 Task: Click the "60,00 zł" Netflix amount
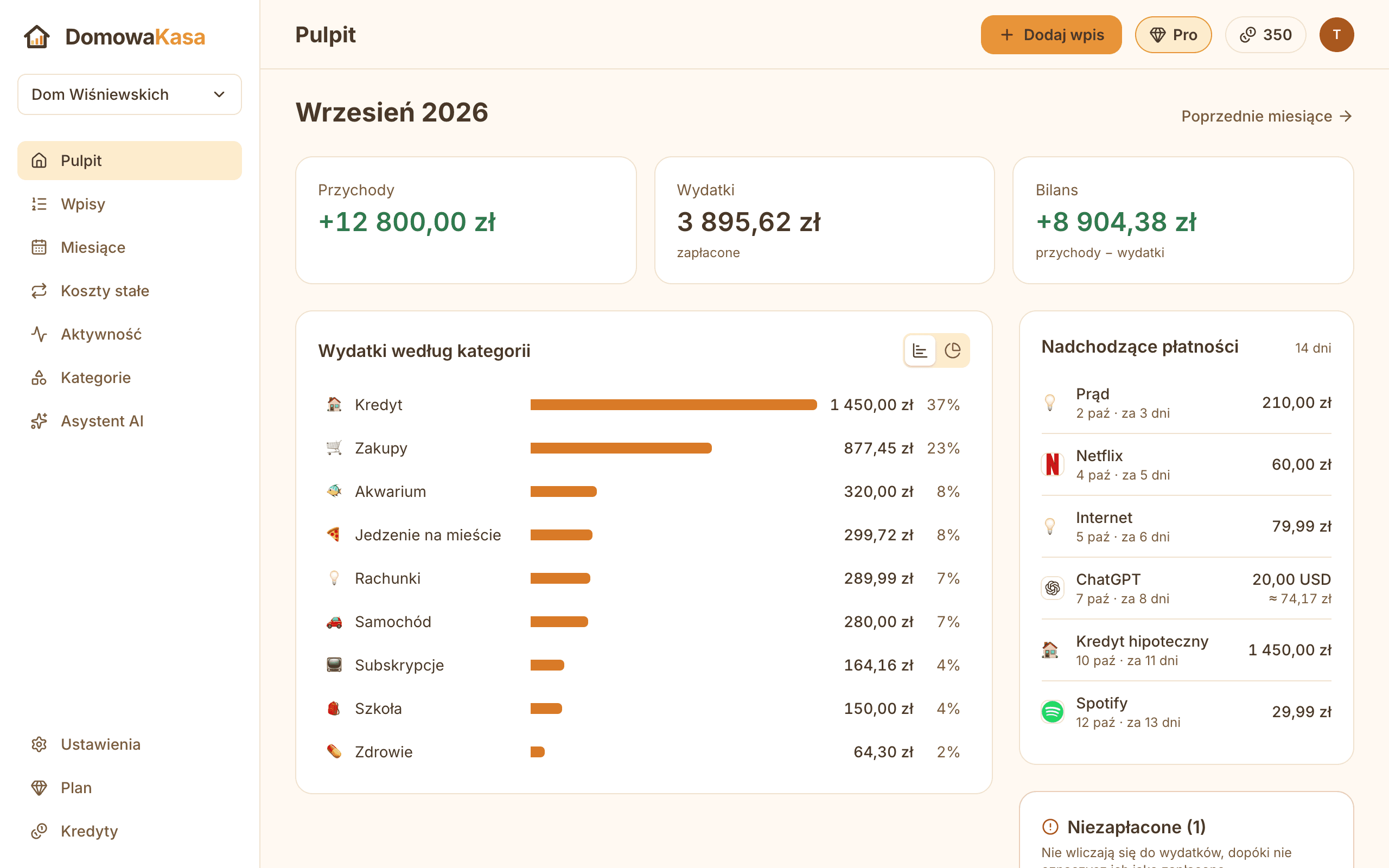click(x=1301, y=464)
